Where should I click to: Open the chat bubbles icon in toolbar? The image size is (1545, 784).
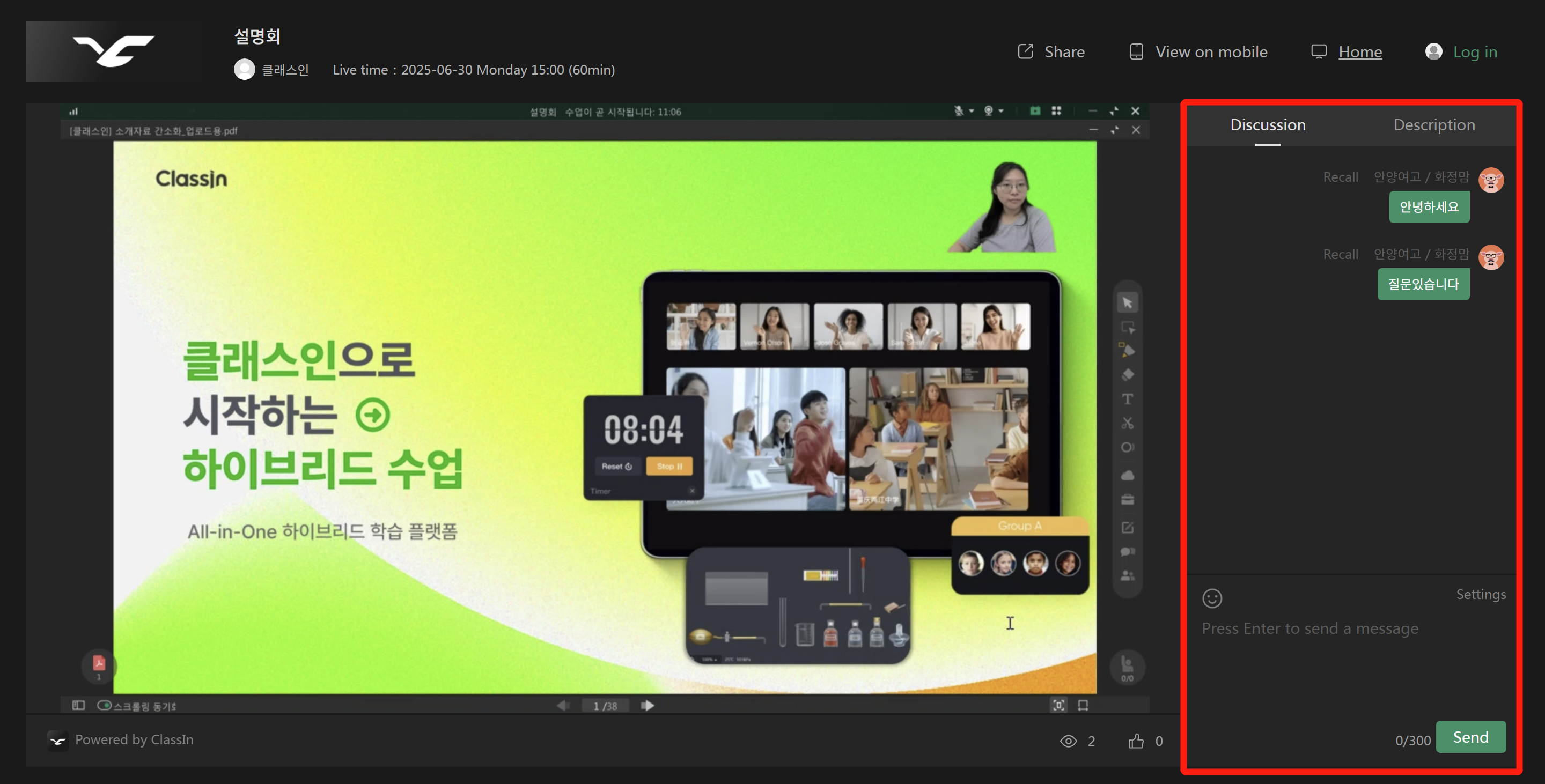click(1128, 551)
